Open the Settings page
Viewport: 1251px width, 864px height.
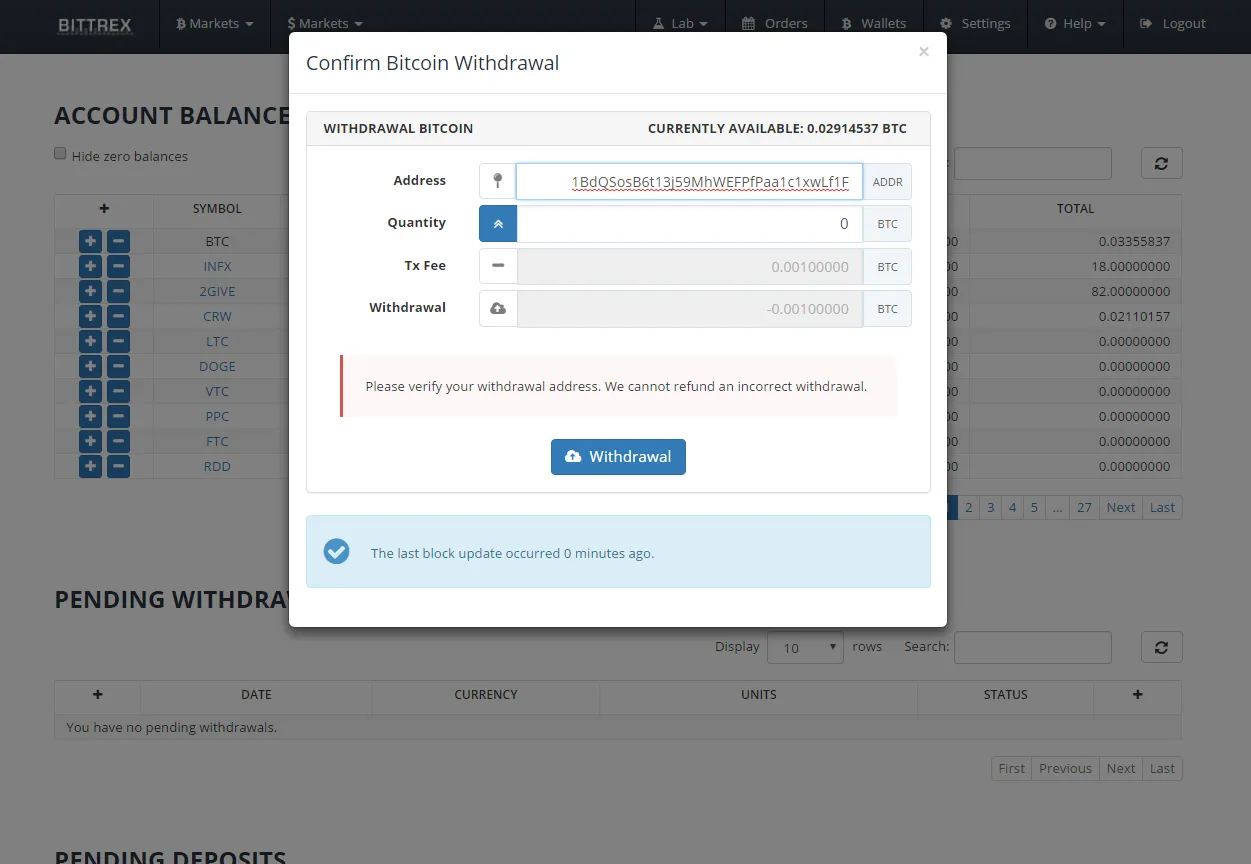pyautogui.click(x=975, y=23)
